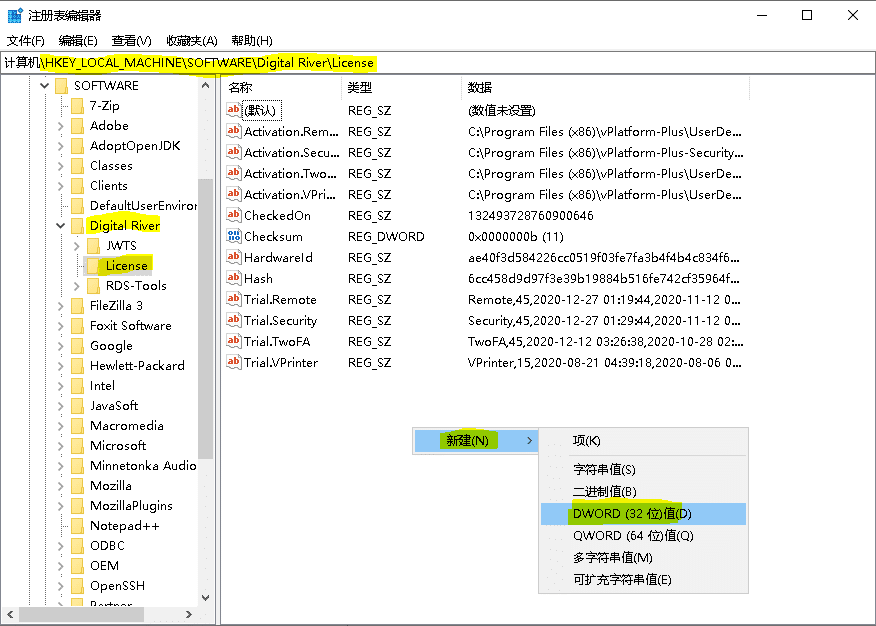
Task: Open the 收藏夹(A) menu
Action: (192, 41)
